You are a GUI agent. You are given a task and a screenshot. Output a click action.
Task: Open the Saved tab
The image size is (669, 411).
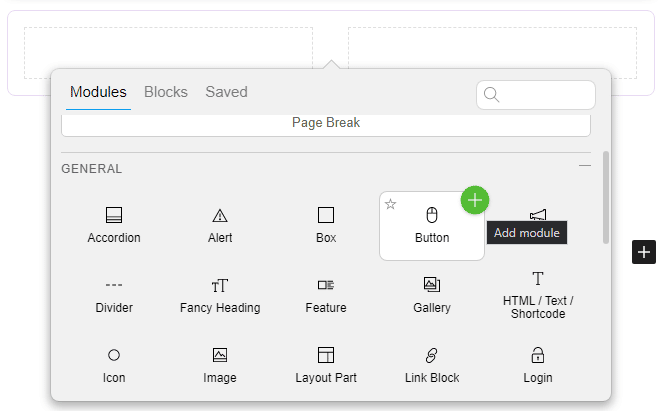[226, 92]
